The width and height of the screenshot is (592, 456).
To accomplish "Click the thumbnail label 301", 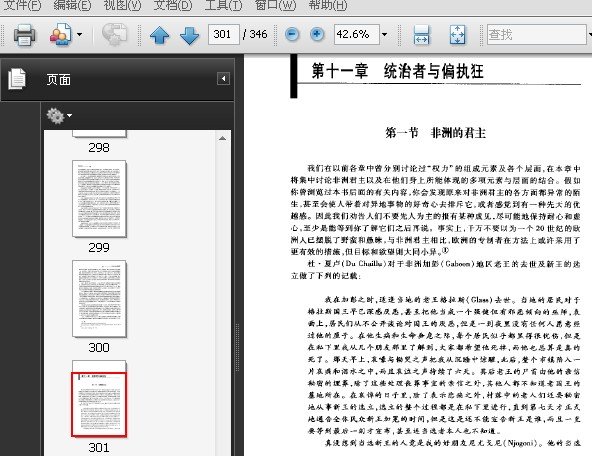I will [x=99, y=448].
